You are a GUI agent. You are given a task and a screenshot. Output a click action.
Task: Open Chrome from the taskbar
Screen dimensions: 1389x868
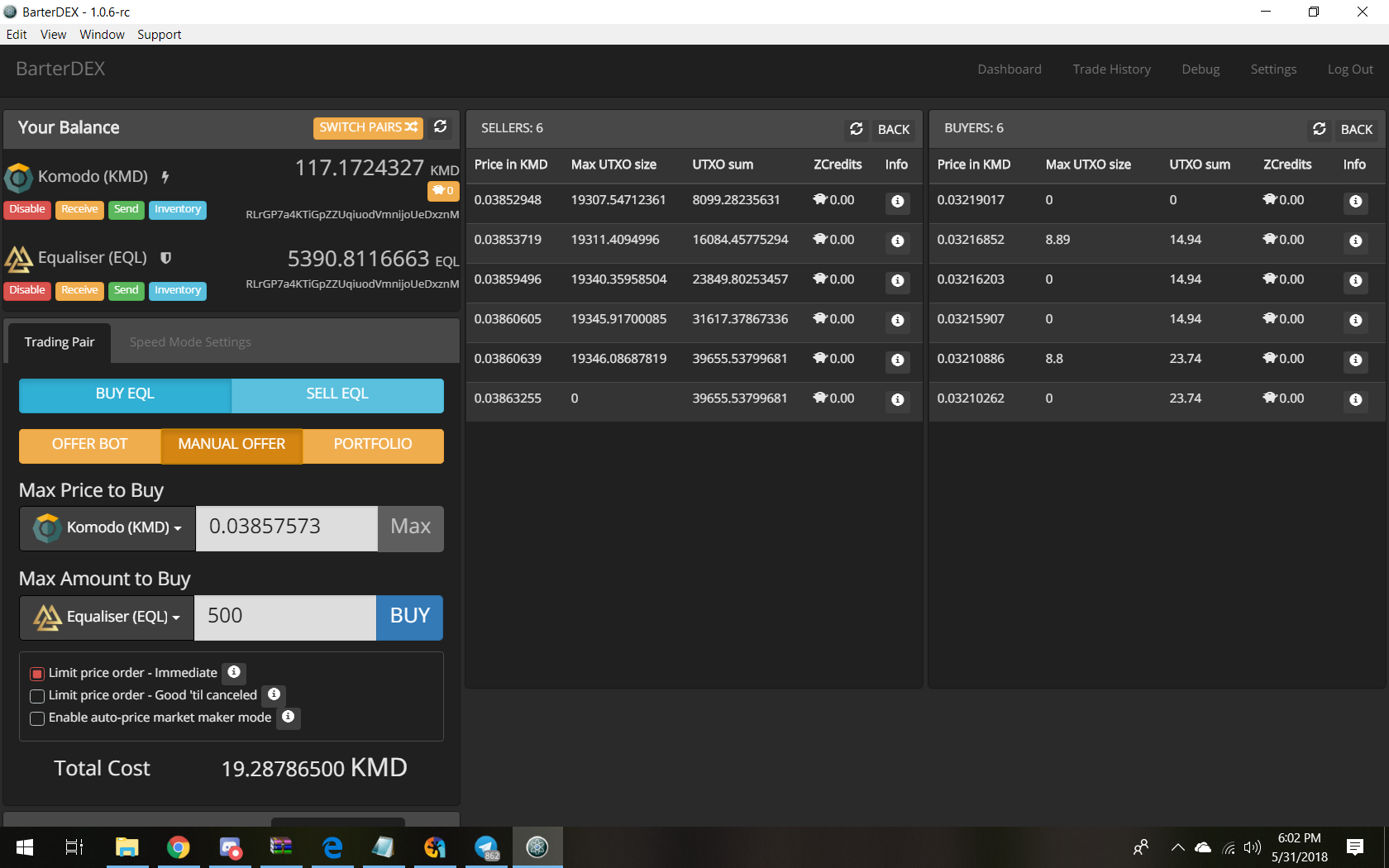point(178,847)
